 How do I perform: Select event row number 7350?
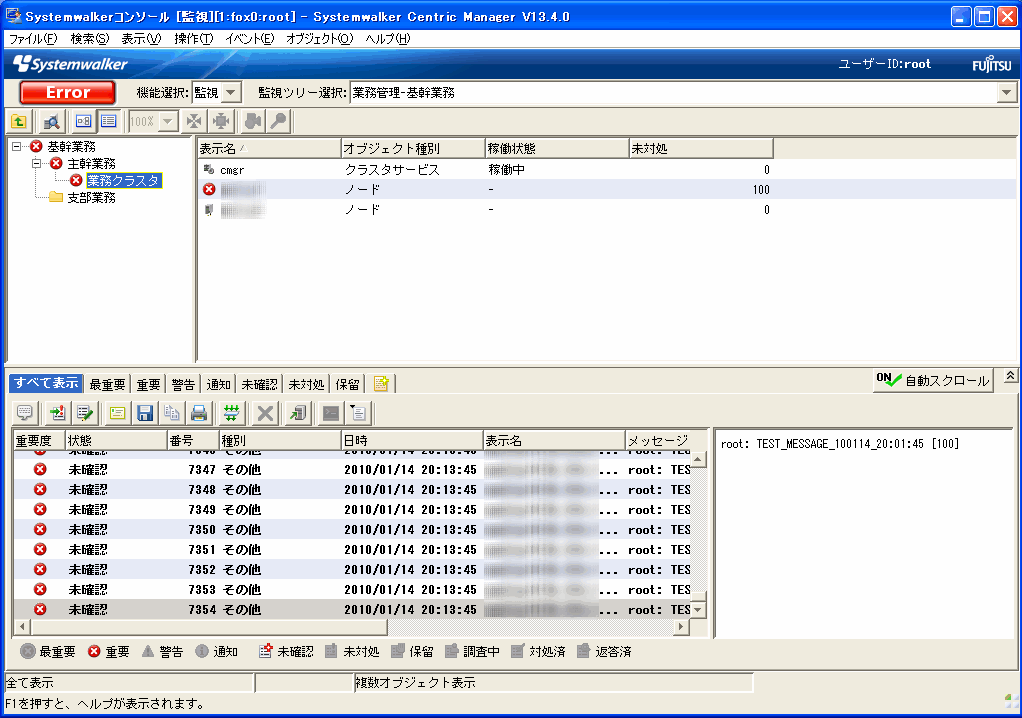click(352, 530)
